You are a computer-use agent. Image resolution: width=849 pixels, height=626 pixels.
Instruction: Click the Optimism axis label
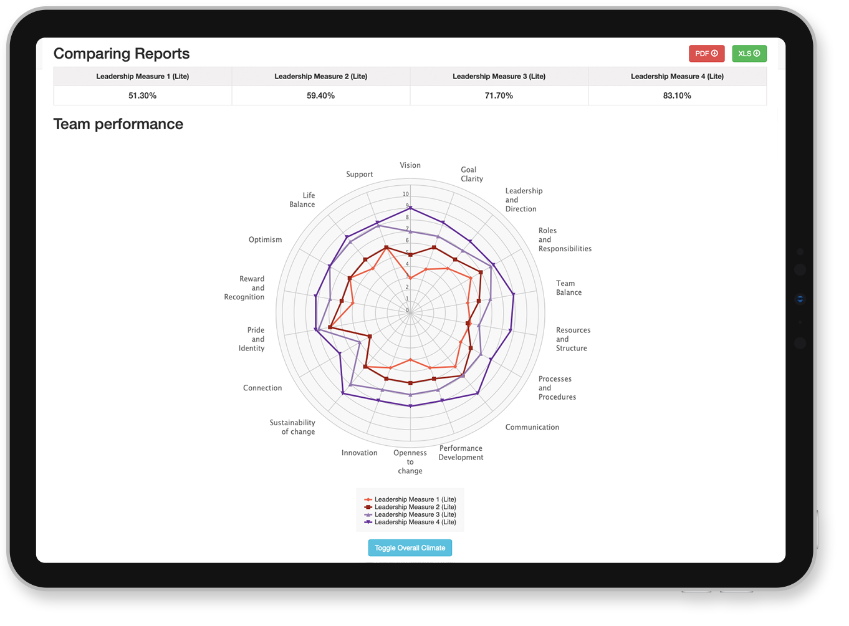click(265, 239)
